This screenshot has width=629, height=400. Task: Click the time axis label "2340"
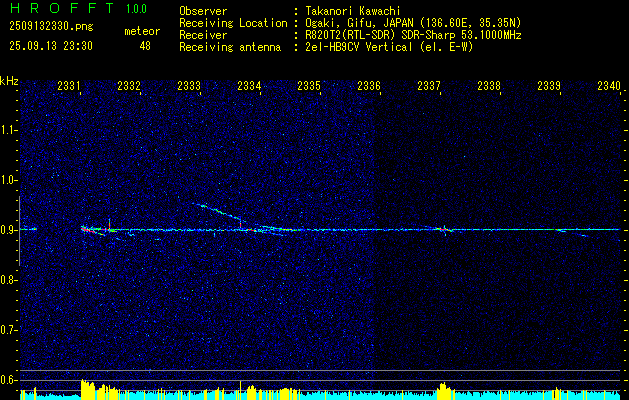coord(609,85)
